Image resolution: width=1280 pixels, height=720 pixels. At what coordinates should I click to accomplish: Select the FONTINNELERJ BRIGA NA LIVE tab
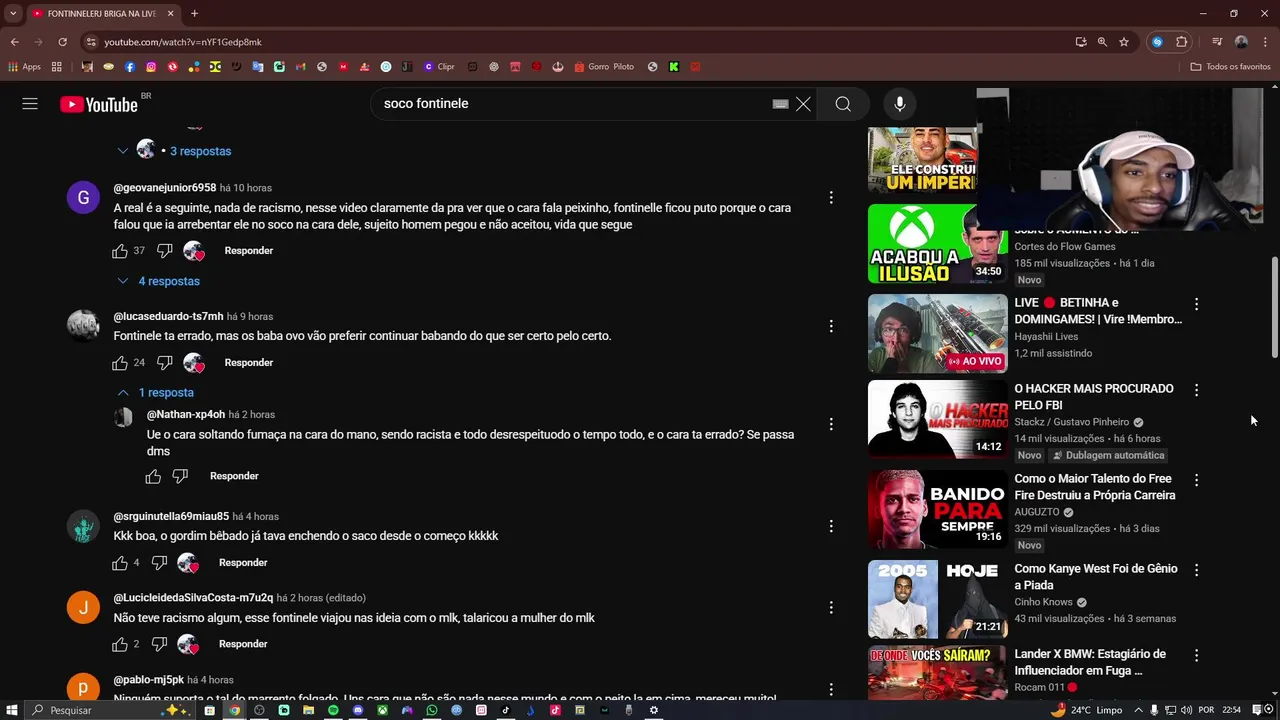(x=103, y=14)
